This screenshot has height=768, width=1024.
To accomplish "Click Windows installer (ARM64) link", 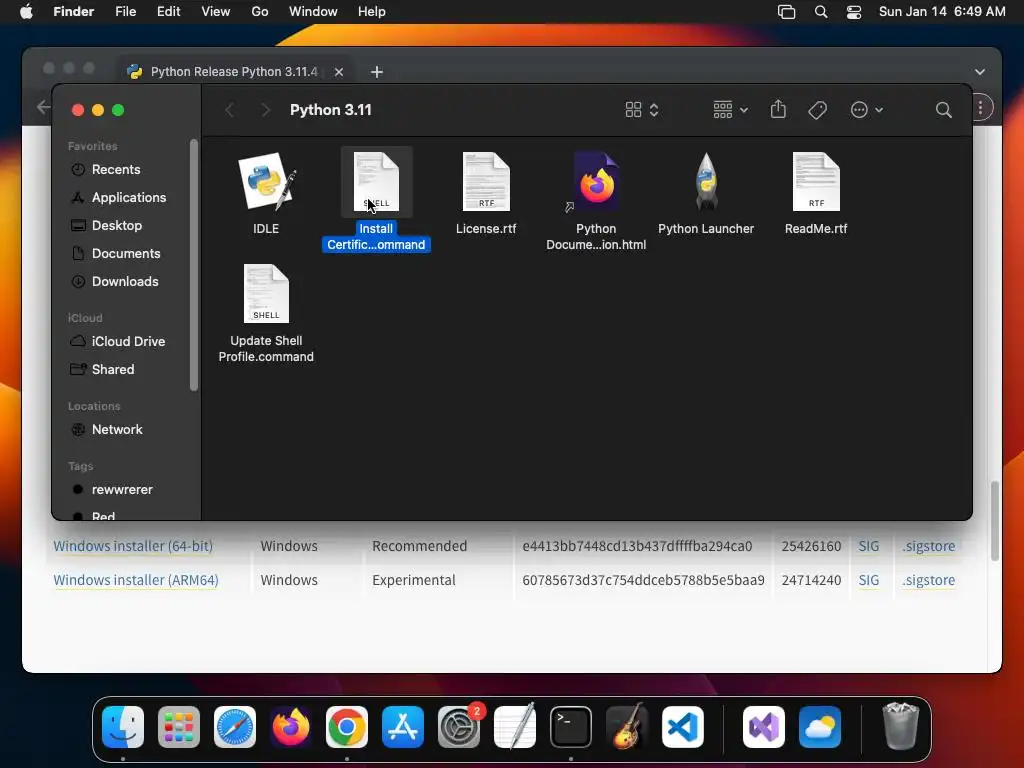I will pos(136,580).
